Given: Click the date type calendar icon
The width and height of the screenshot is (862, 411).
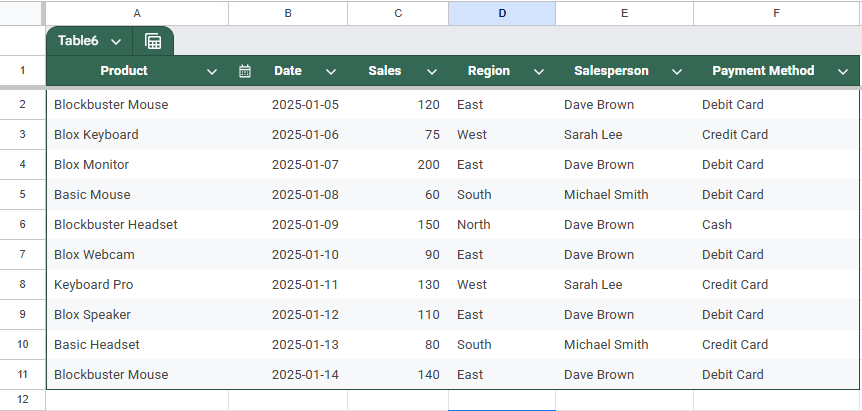Looking at the screenshot, I should click(245, 71).
